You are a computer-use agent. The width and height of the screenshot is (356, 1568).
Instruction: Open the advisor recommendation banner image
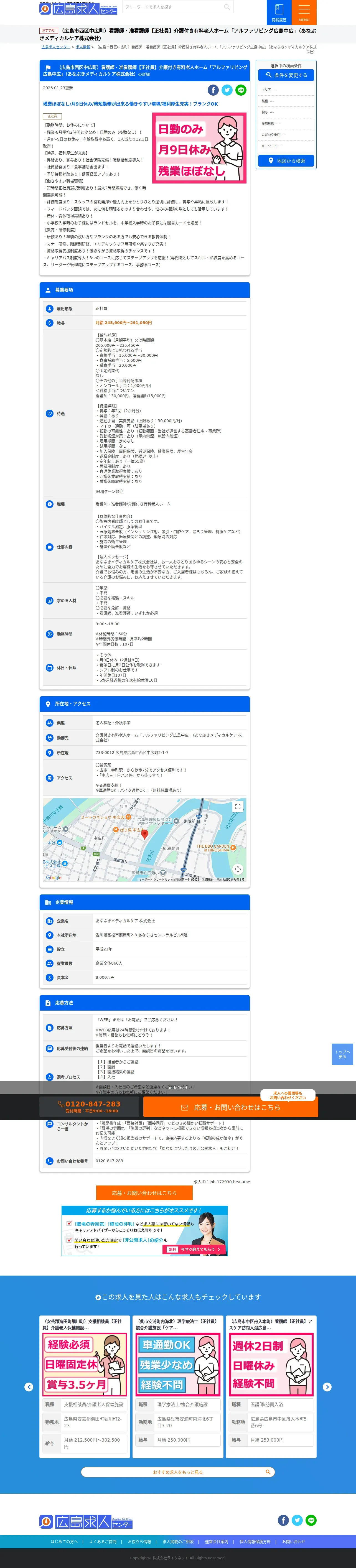point(145,1231)
